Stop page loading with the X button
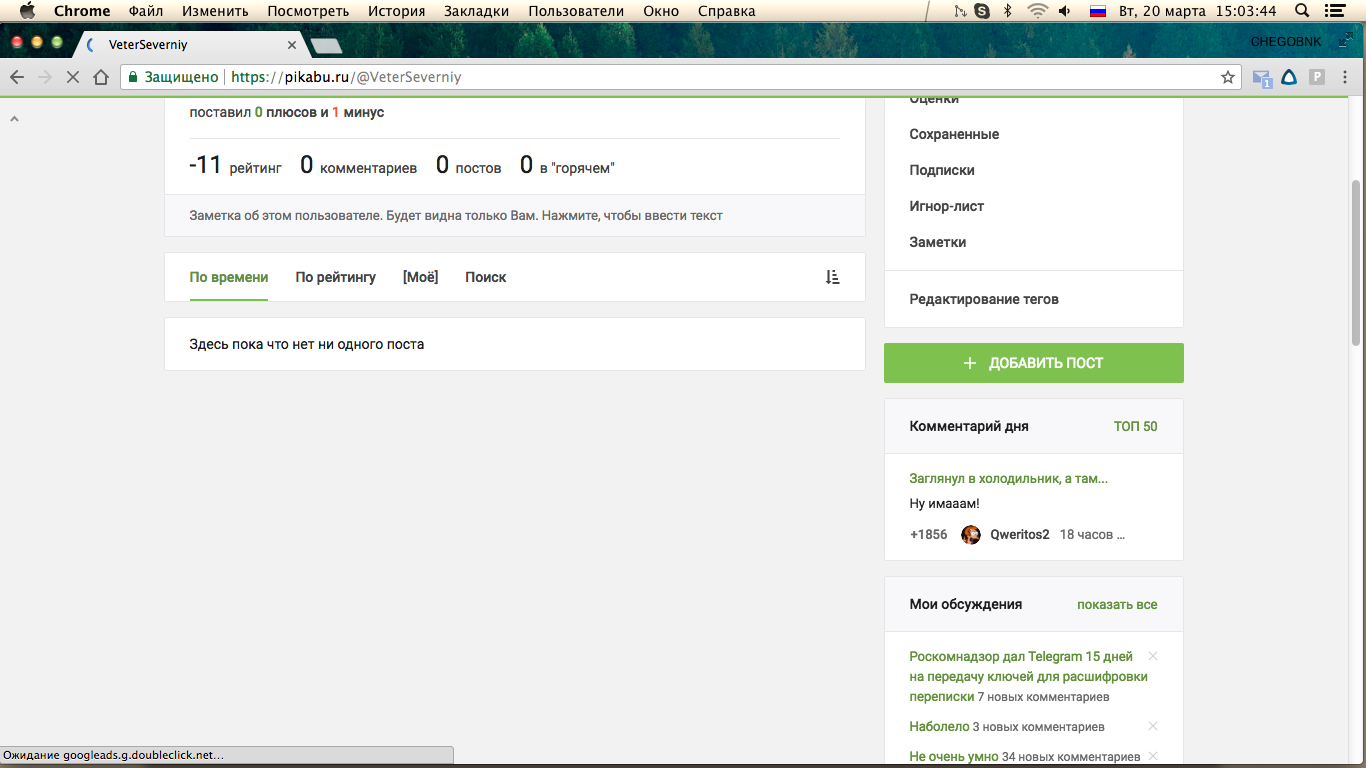The image size is (1366, 768). tap(73, 77)
